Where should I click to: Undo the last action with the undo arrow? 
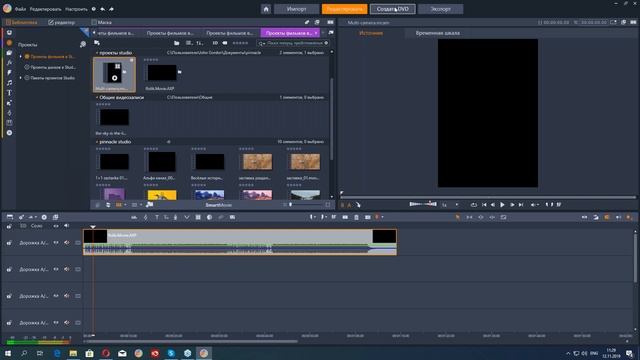102,9
